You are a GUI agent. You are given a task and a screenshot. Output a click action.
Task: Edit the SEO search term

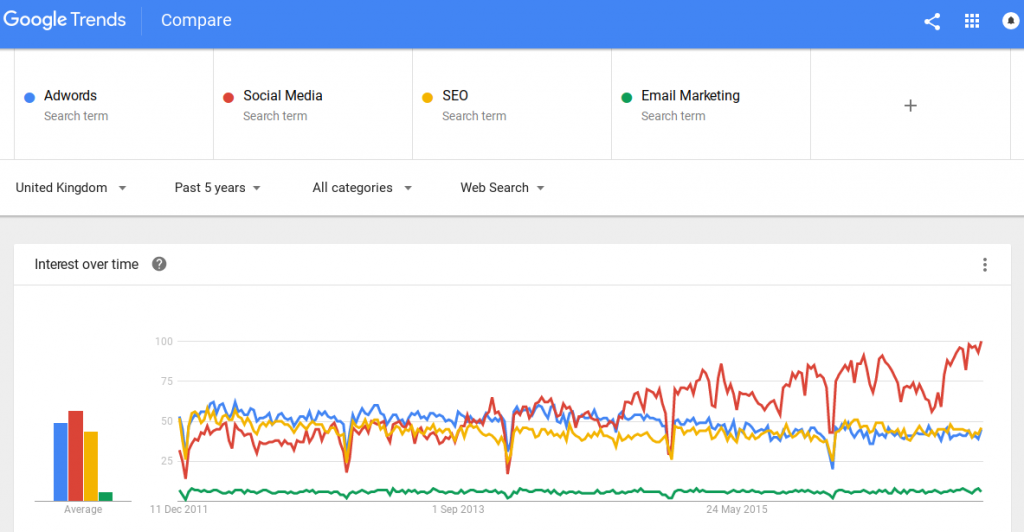click(x=455, y=96)
